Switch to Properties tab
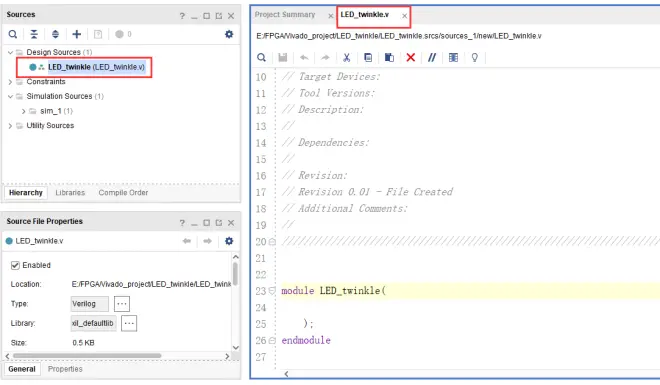The width and height of the screenshot is (660, 385). coord(65,369)
